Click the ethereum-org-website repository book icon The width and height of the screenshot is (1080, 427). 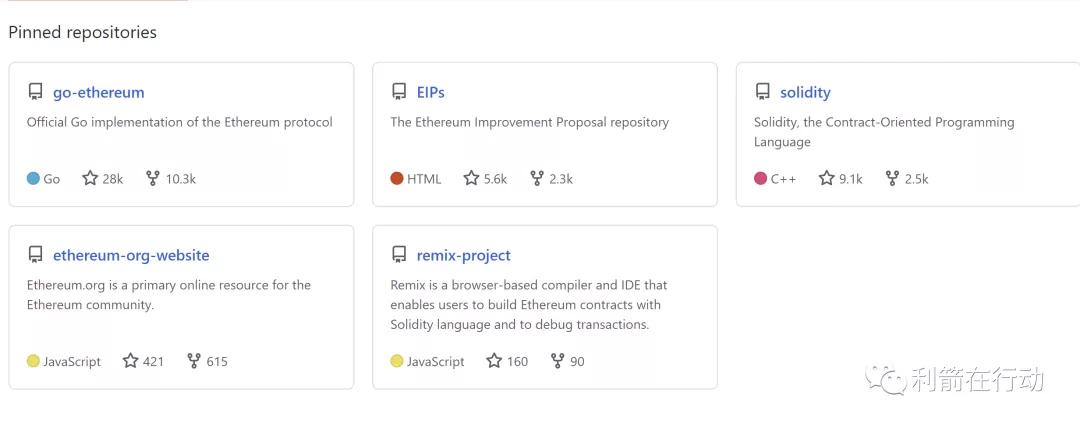tap(35, 255)
